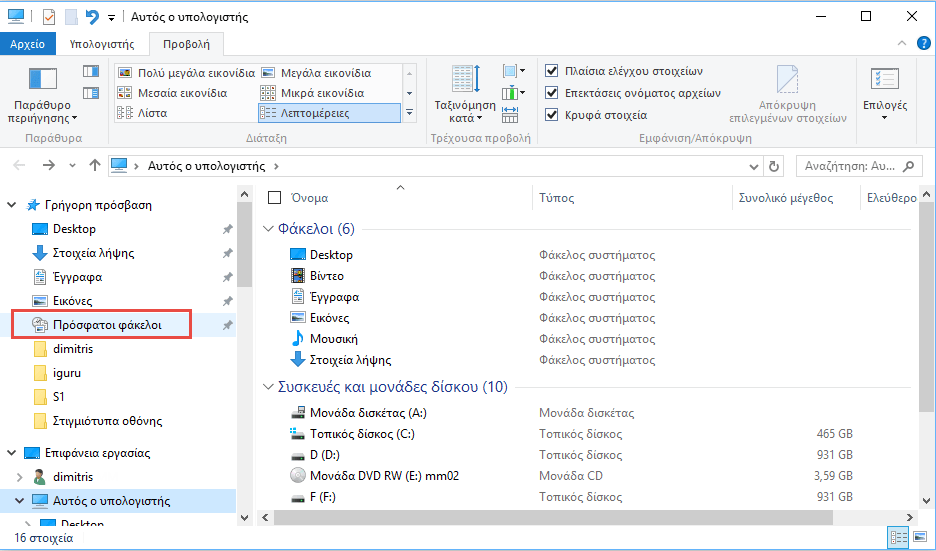
Task: Switch to Λεπτομέρειες layout
Action: (329, 113)
